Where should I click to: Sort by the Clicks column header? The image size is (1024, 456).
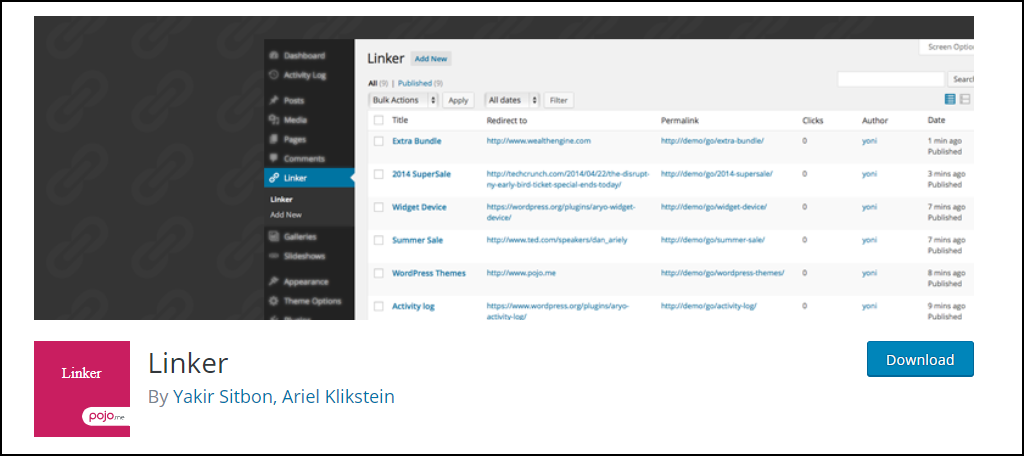coord(812,120)
